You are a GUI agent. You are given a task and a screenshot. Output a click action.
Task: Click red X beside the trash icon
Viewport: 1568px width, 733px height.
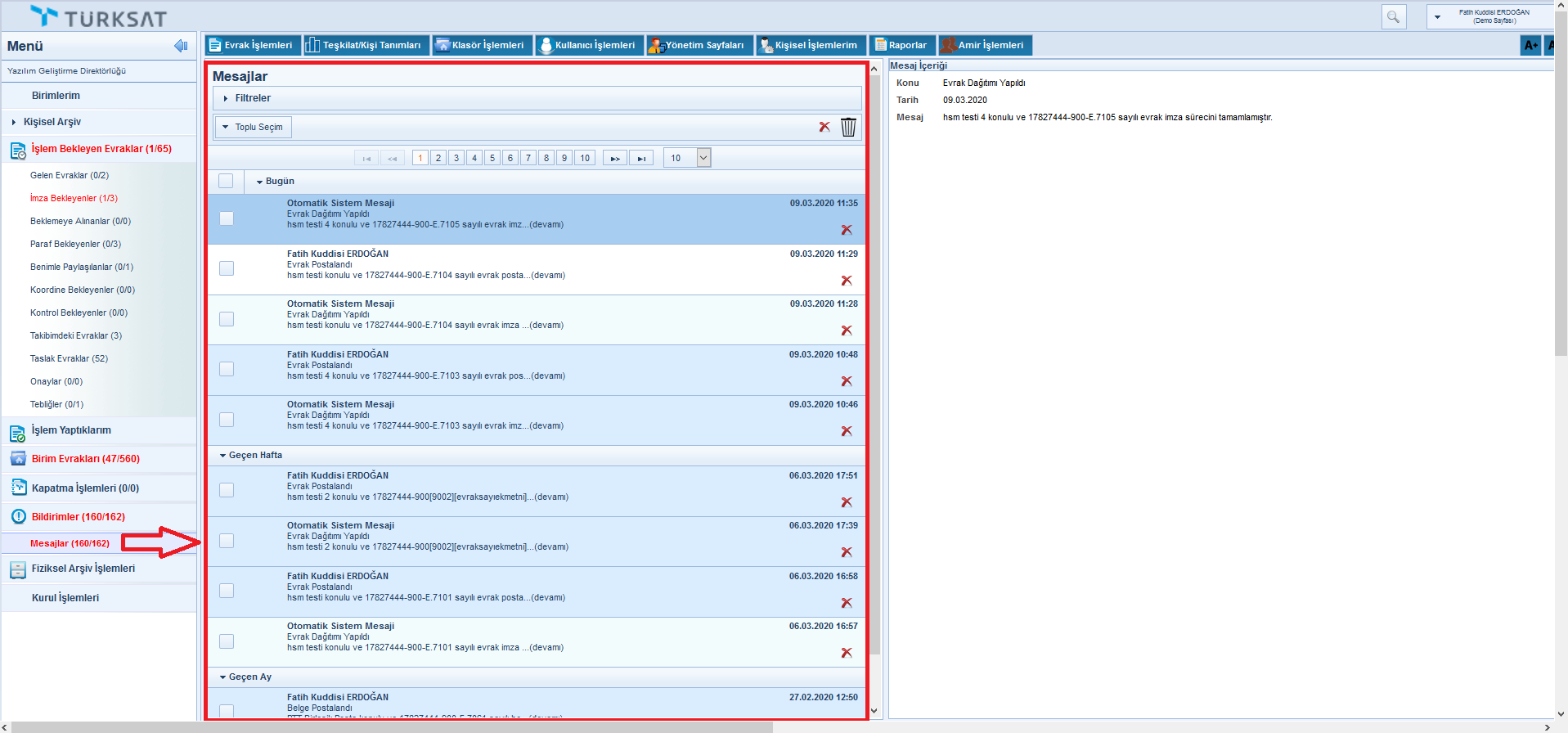[x=824, y=127]
